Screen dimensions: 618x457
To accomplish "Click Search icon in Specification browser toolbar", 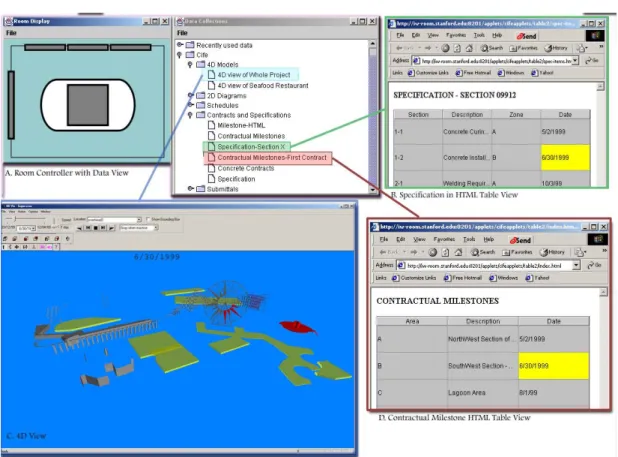I will (491, 48).
